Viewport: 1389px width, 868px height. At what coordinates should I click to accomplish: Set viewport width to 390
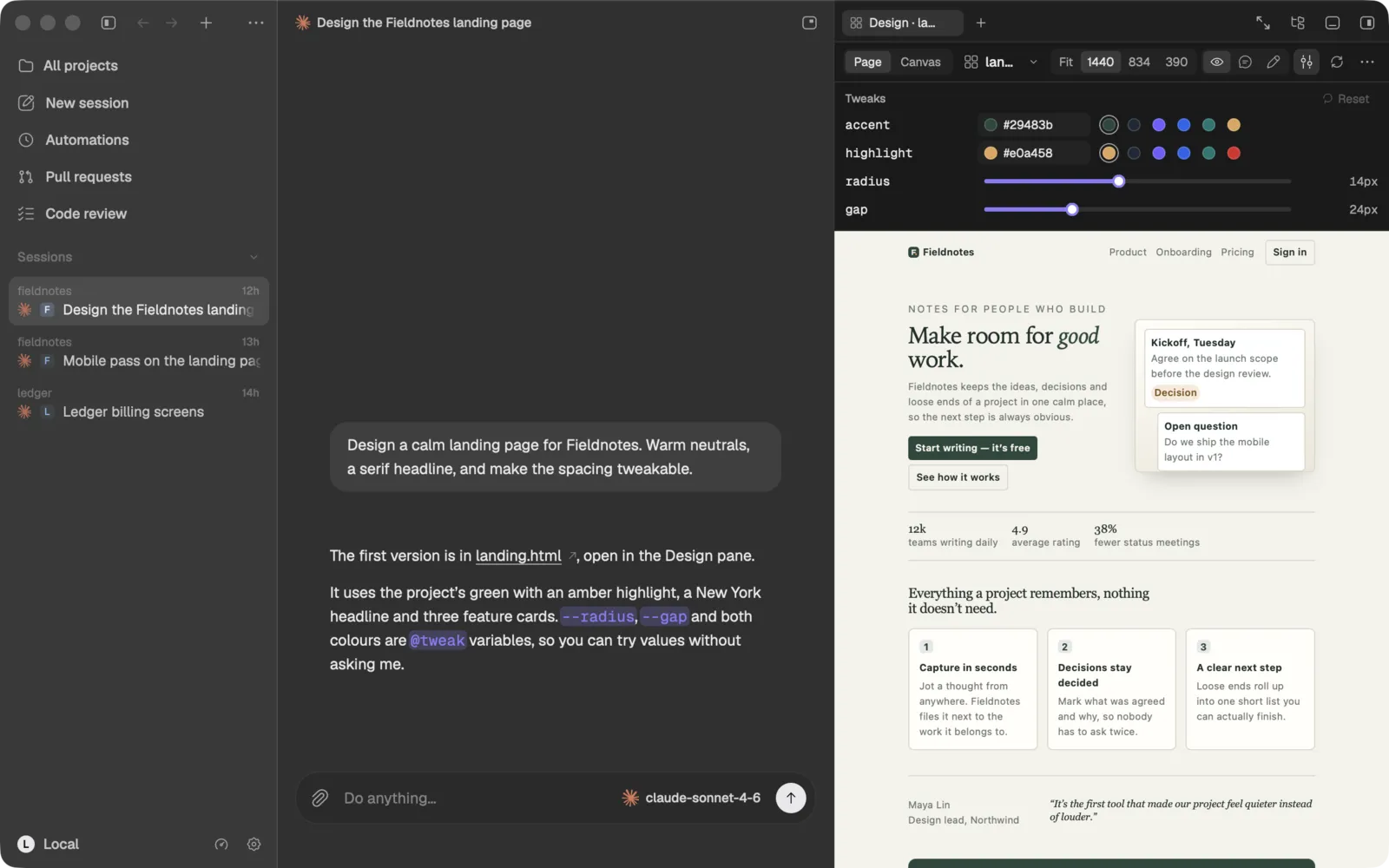pos(1176,62)
